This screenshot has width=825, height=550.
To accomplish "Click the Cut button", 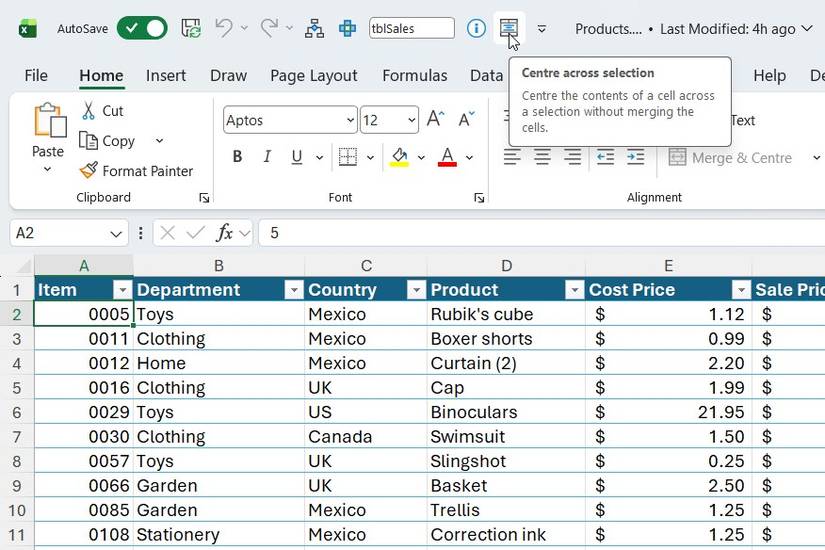I will [x=103, y=111].
